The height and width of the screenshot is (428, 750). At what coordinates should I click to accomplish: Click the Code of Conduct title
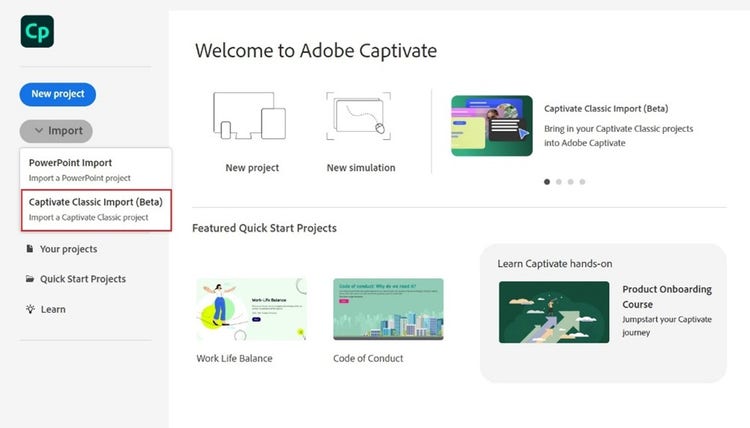(368, 358)
